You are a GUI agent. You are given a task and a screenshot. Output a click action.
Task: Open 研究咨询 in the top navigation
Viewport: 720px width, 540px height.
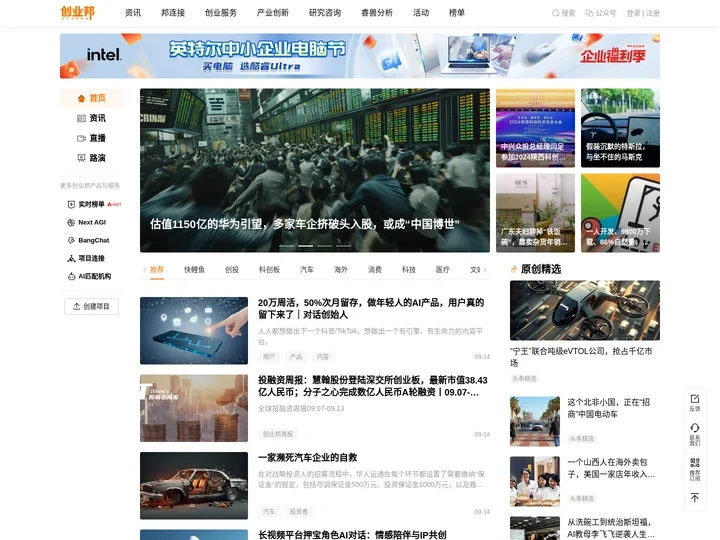click(x=325, y=13)
